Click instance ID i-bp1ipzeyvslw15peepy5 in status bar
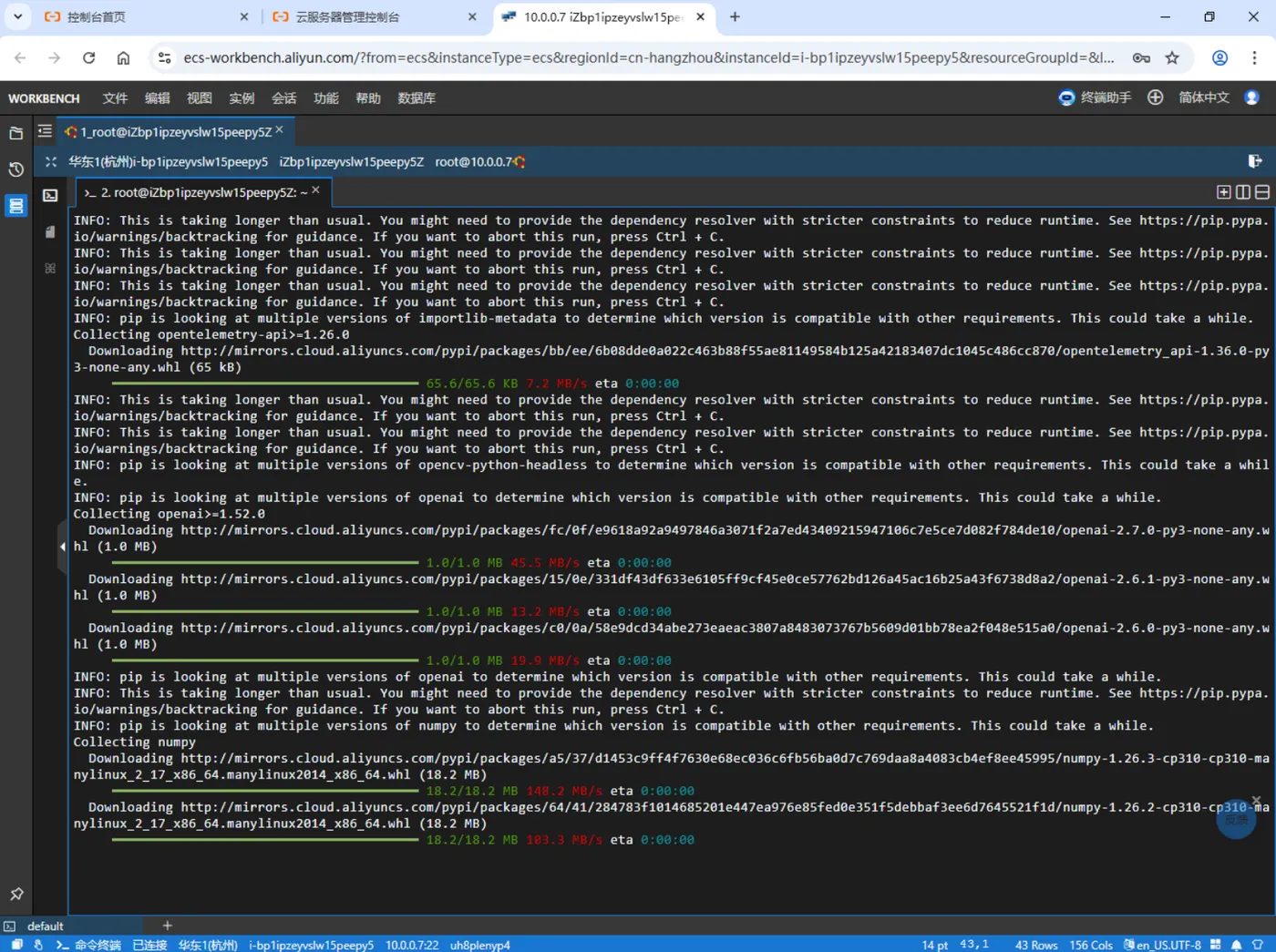Viewport: 1276px width, 952px height. [x=312, y=945]
